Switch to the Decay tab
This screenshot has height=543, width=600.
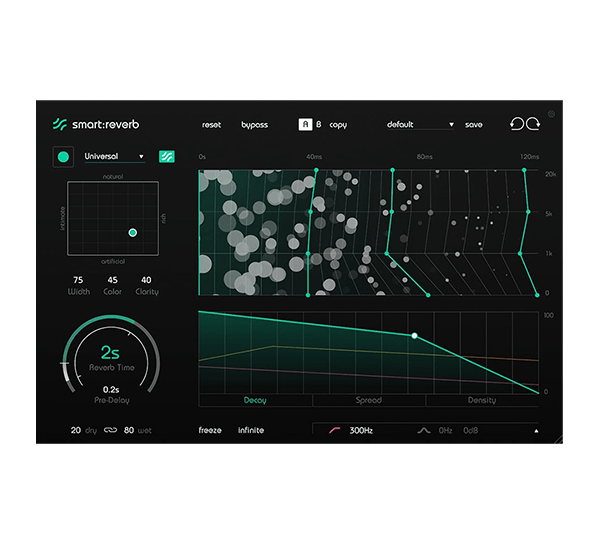[255, 400]
